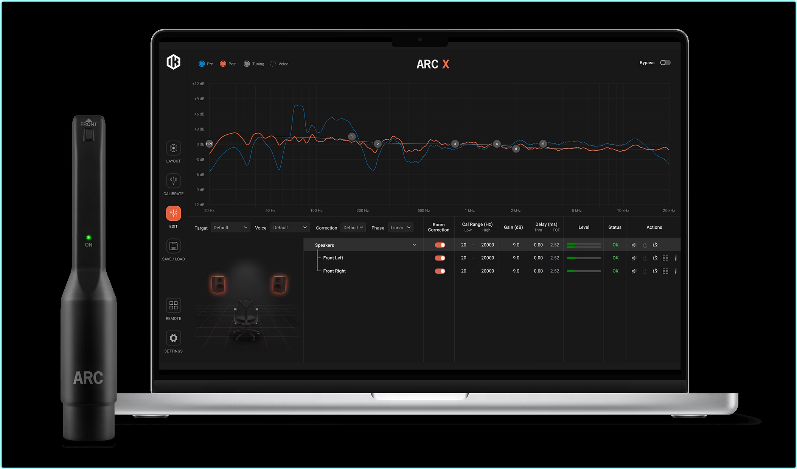Image resolution: width=797 pixels, height=469 pixels.
Task: Toggle room correction for Speakers group
Action: click(x=440, y=245)
